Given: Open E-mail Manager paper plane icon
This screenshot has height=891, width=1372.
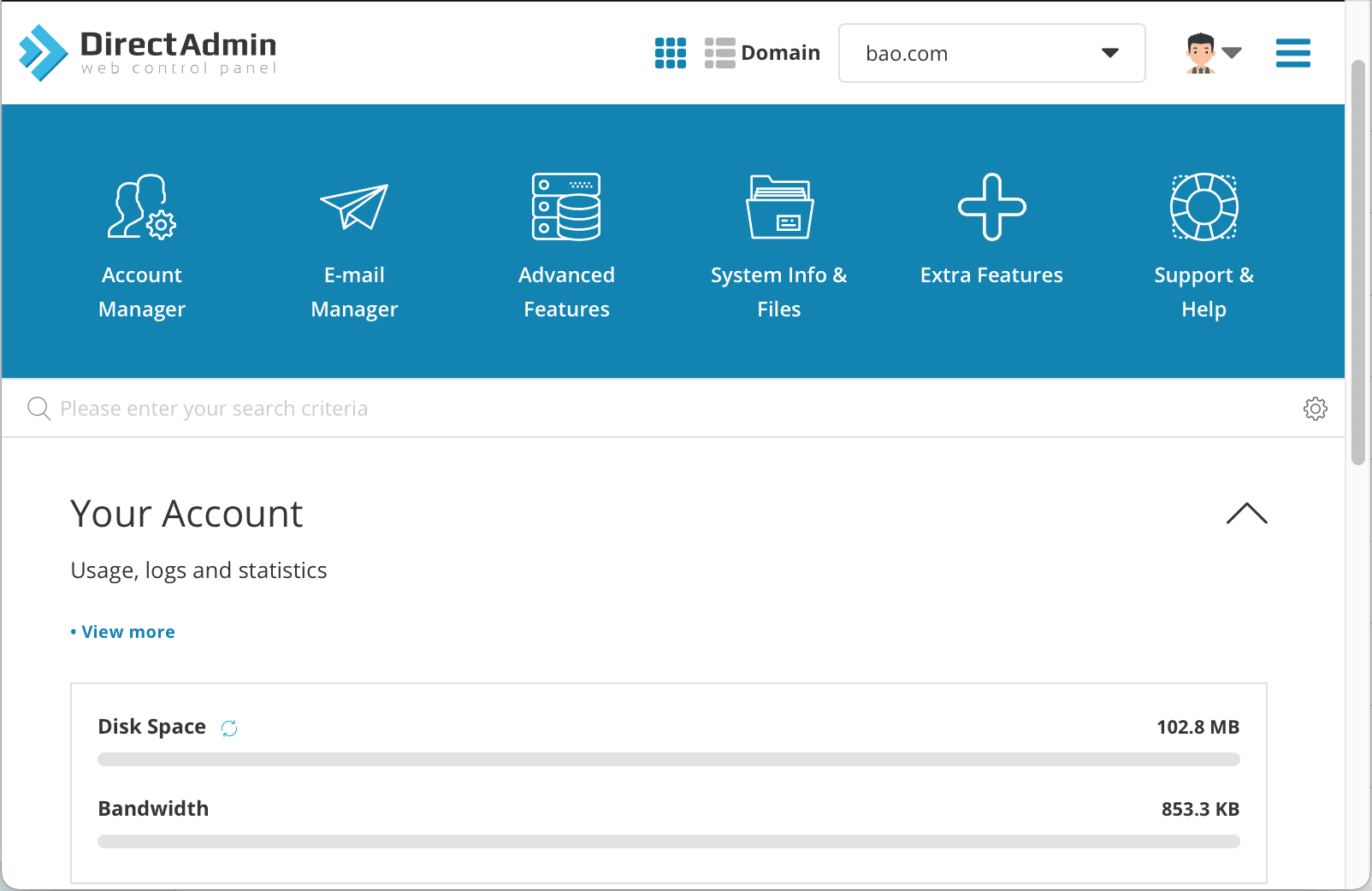Looking at the screenshot, I should 354,207.
